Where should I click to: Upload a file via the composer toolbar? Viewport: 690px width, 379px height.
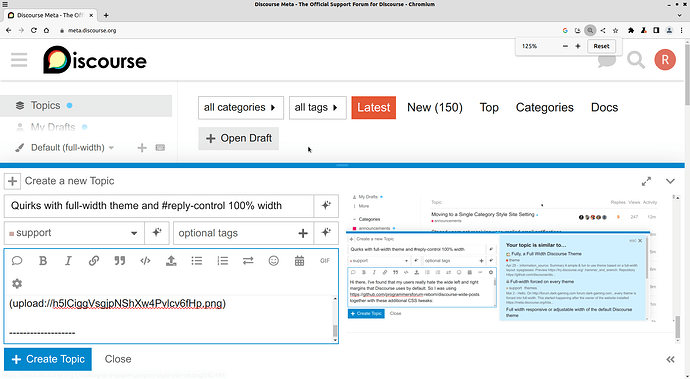click(x=171, y=261)
